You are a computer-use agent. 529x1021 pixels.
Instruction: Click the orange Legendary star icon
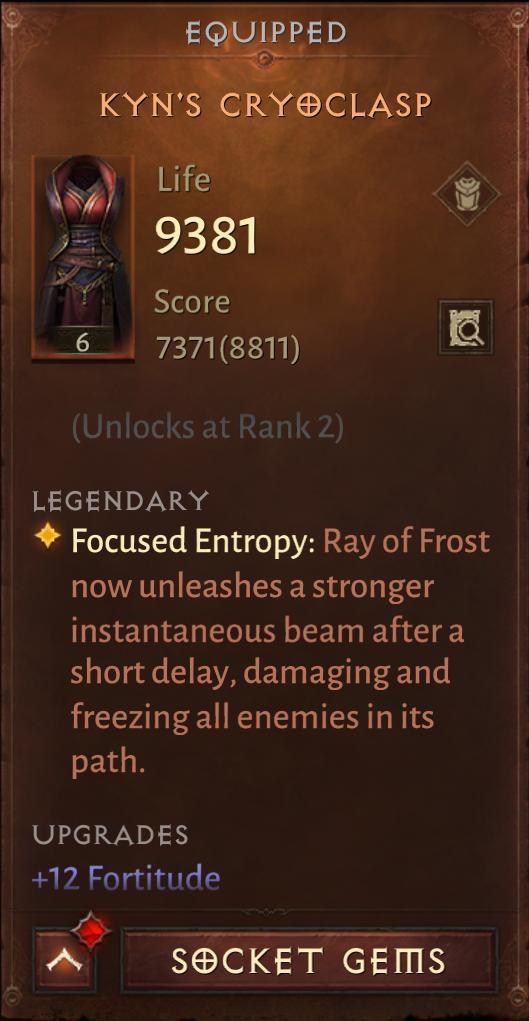tap(48, 538)
